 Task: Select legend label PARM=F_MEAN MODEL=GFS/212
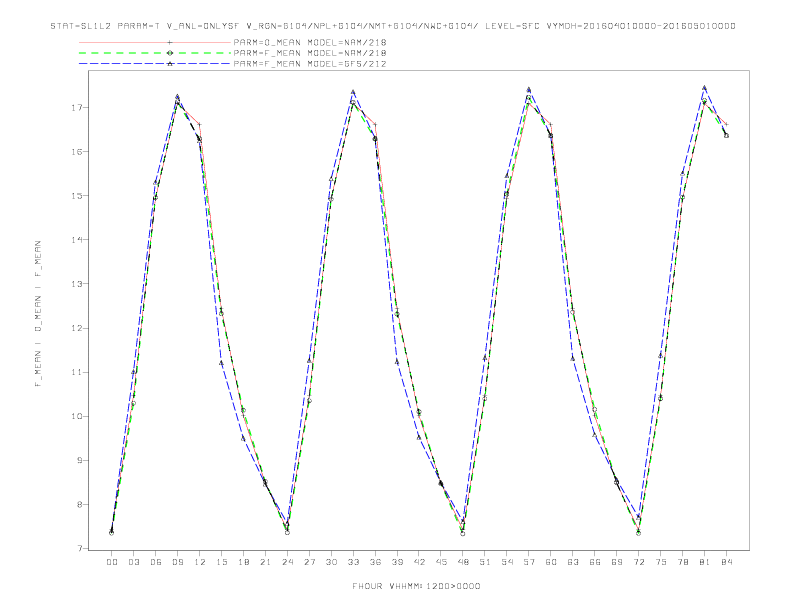point(310,64)
